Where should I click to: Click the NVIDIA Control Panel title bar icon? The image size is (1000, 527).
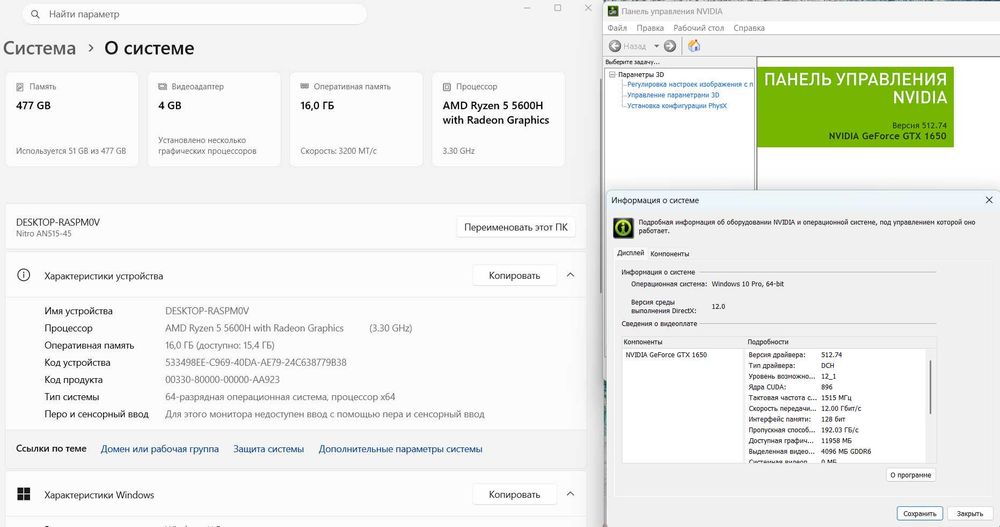point(613,11)
